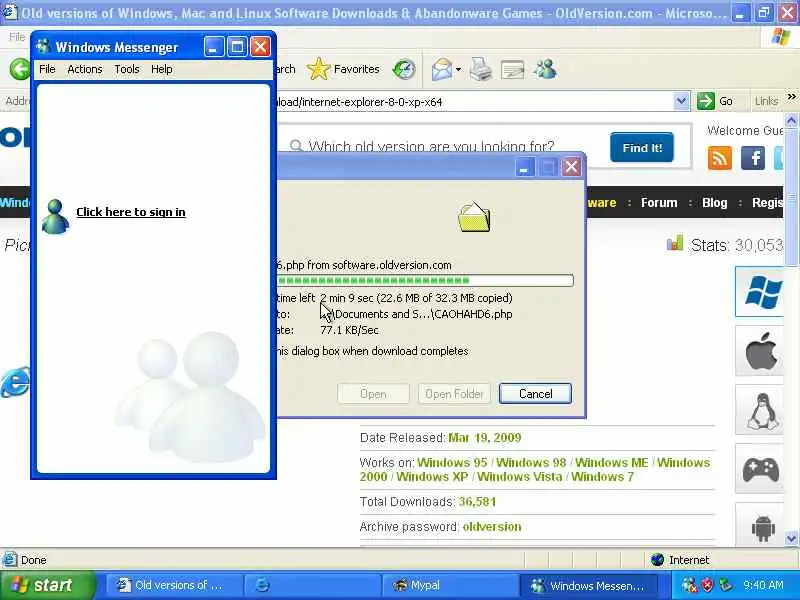The width and height of the screenshot is (800, 600).
Task: Click the Windows ME link
Action: point(611,462)
